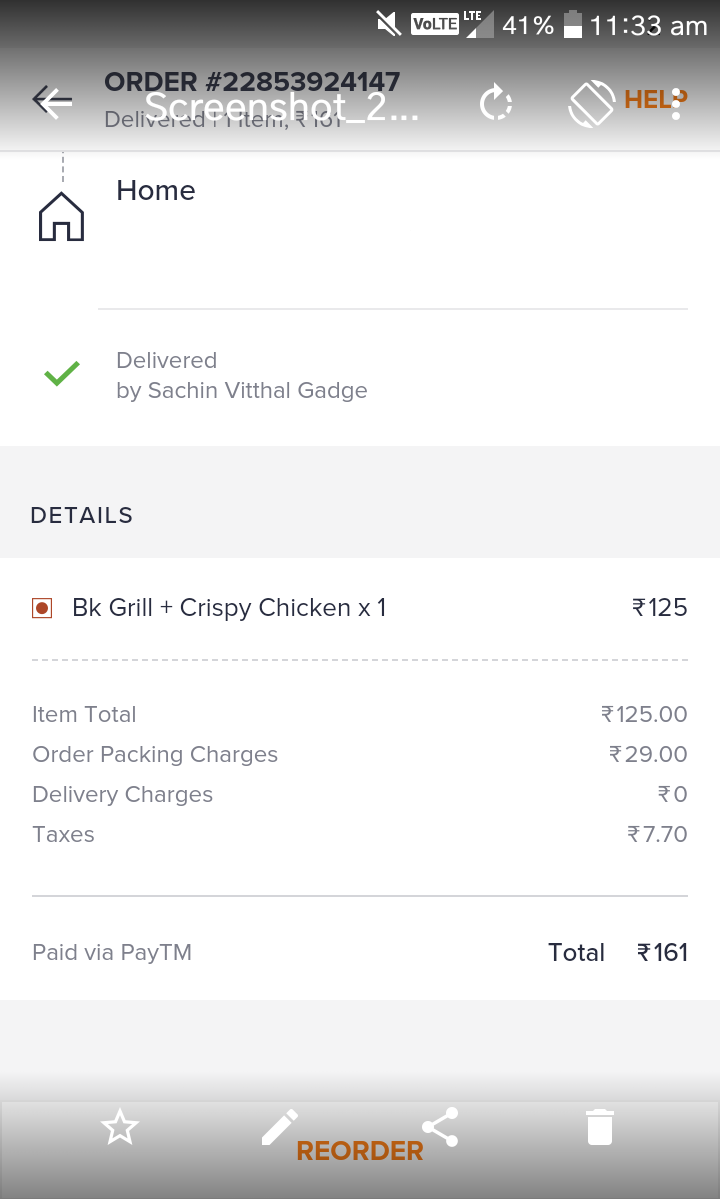
Task: Tap the Home address house icon
Action: 61,216
